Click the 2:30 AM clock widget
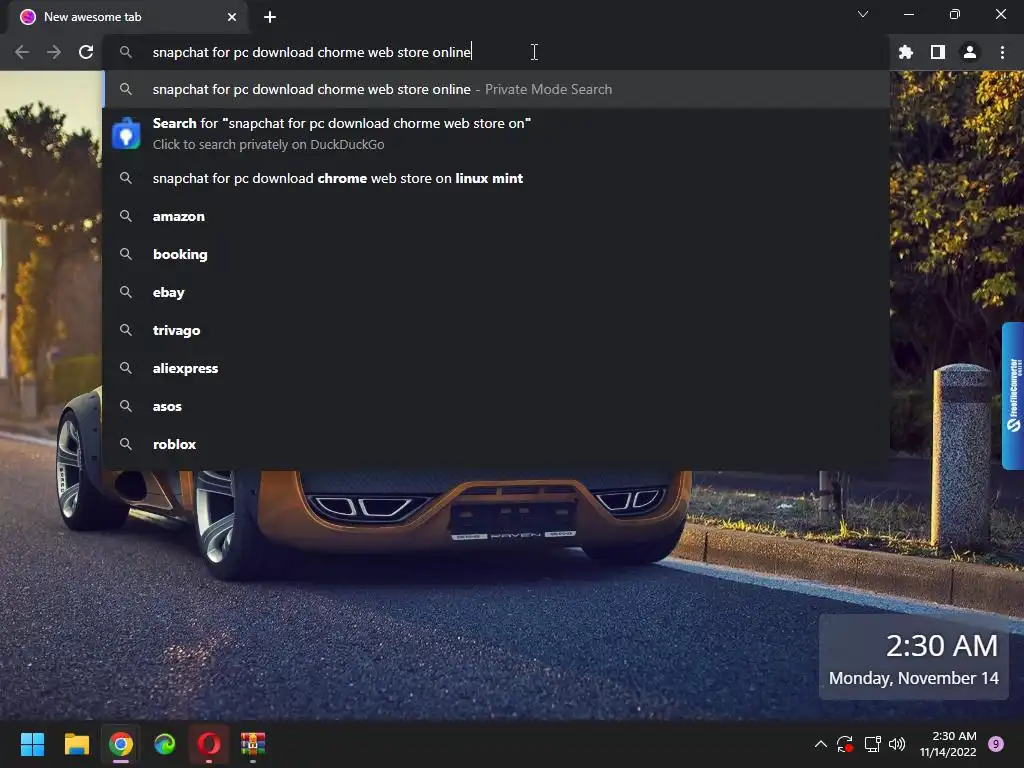The image size is (1024, 768). [x=914, y=657]
